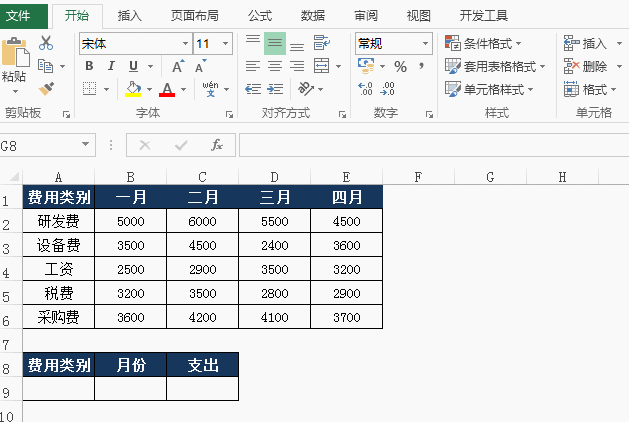
Task: Click inside the formula bar input
Action: pos(434,145)
